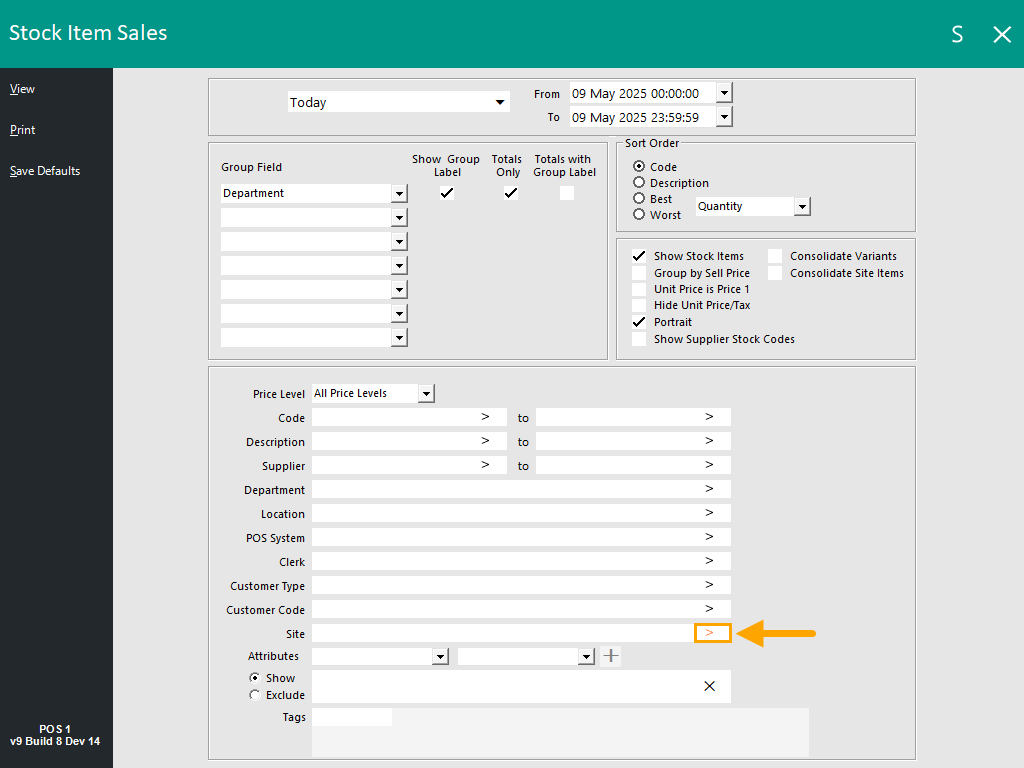
Task: Select Code sort order radio
Action: (x=639, y=167)
